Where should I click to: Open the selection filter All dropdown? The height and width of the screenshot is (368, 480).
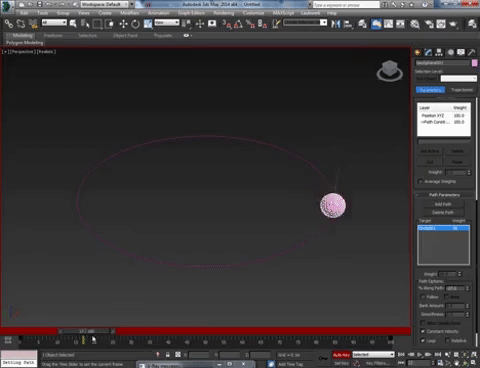click(x=54, y=23)
